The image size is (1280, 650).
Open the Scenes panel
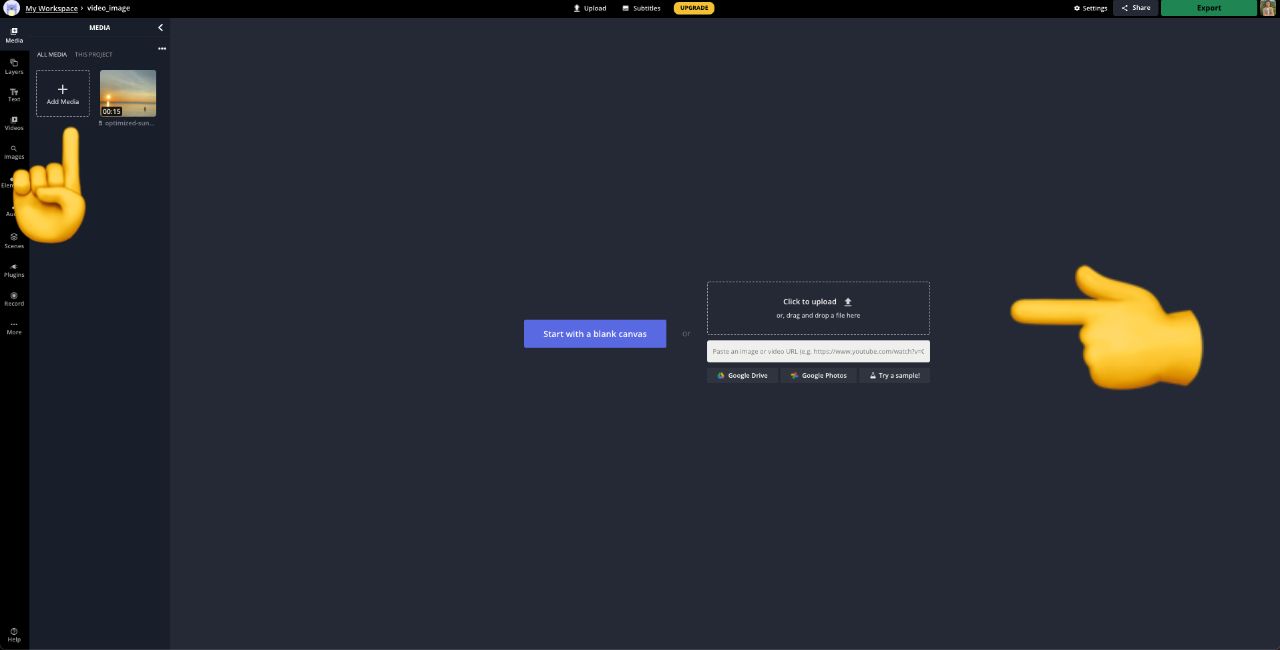coord(14,240)
